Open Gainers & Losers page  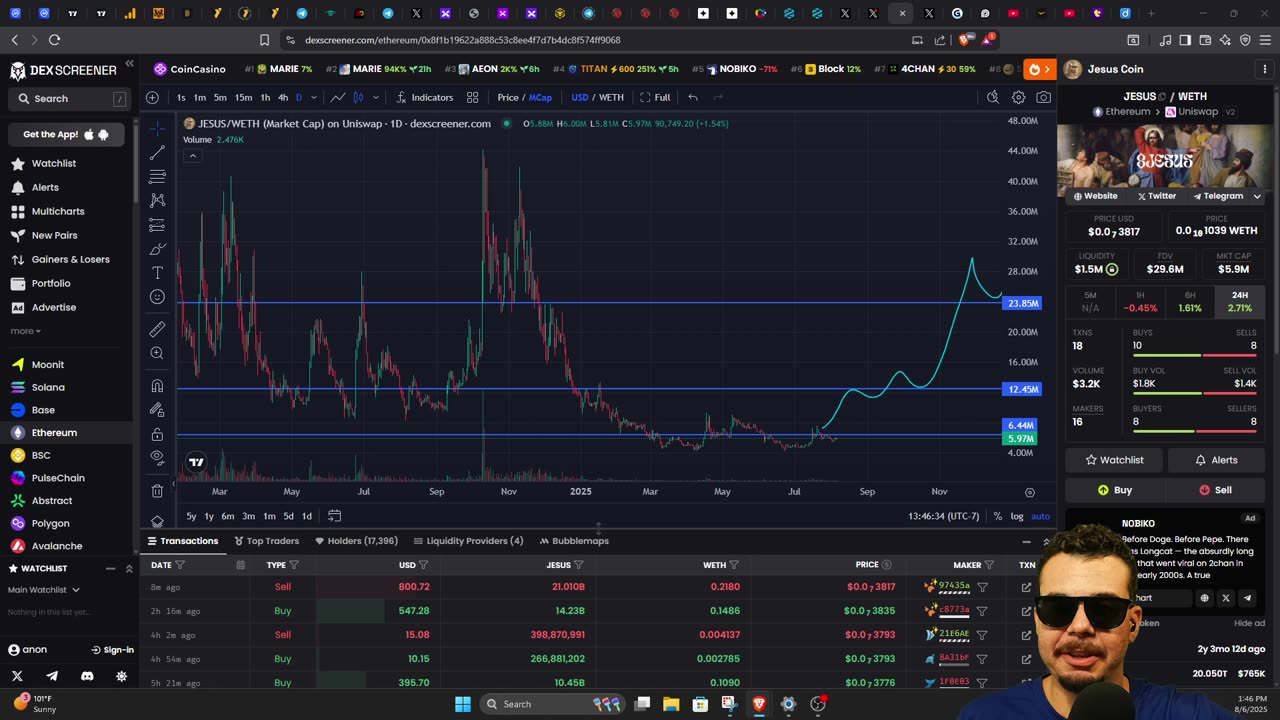tap(70, 259)
